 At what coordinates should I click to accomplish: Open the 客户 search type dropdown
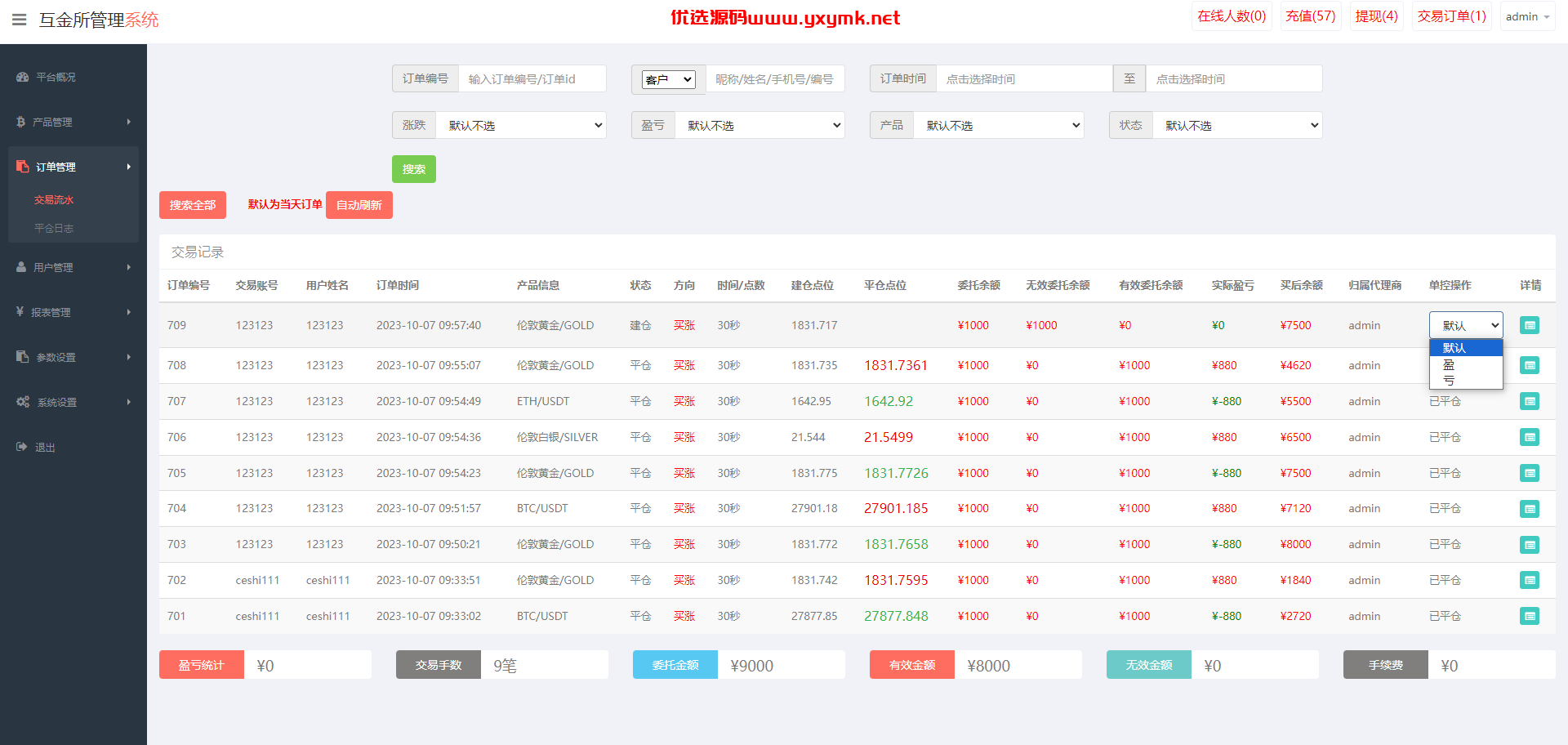pos(668,79)
